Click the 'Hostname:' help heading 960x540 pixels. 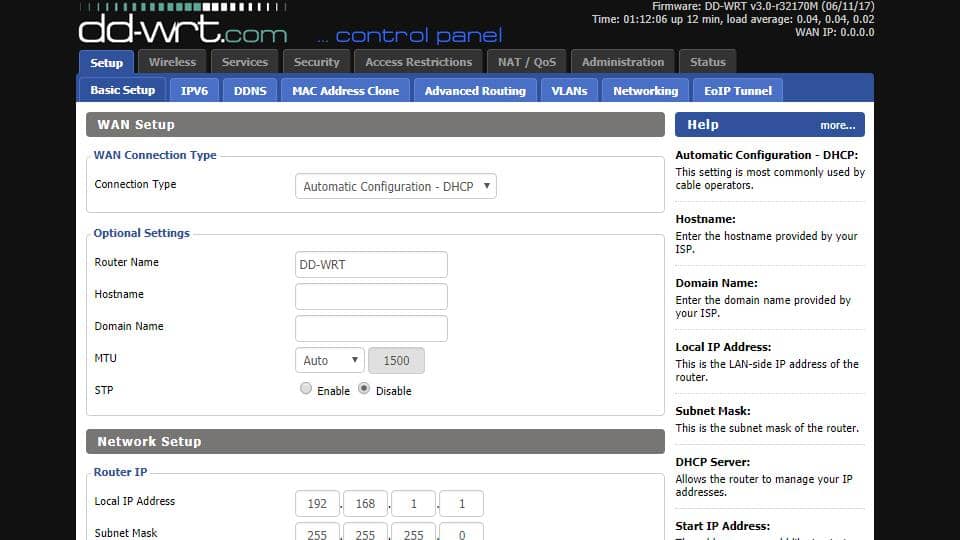coord(705,219)
